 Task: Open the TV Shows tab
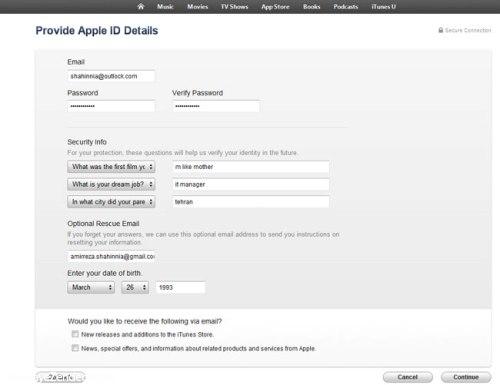click(x=234, y=7)
